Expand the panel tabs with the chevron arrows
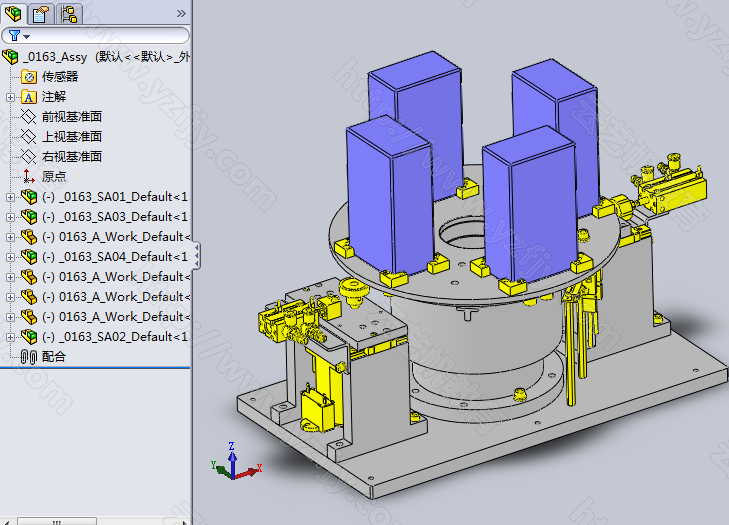Screen dimensions: 729x525 pyautogui.click(x=181, y=14)
